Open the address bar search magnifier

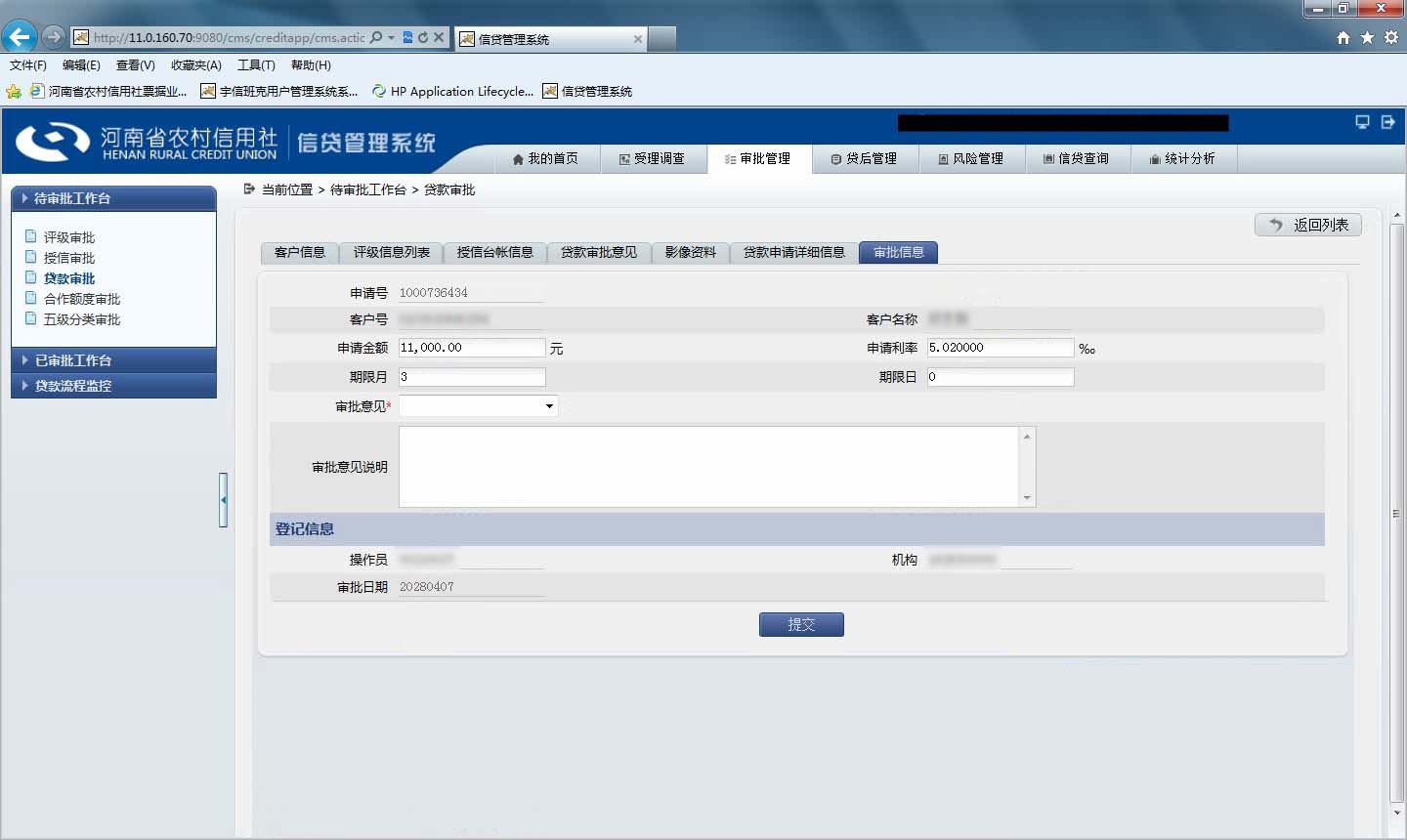tap(376, 37)
